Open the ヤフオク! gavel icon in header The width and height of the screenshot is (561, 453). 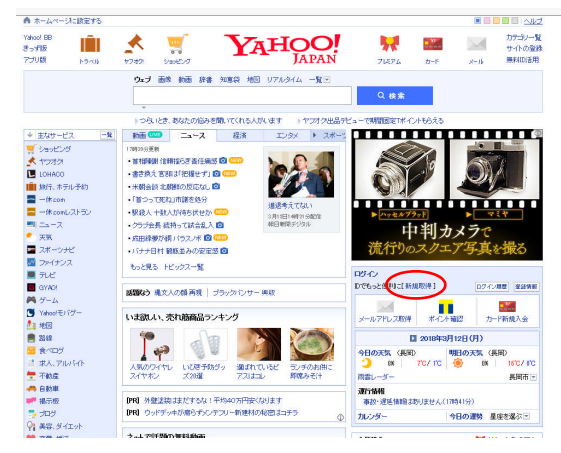(x=134, y=44)
